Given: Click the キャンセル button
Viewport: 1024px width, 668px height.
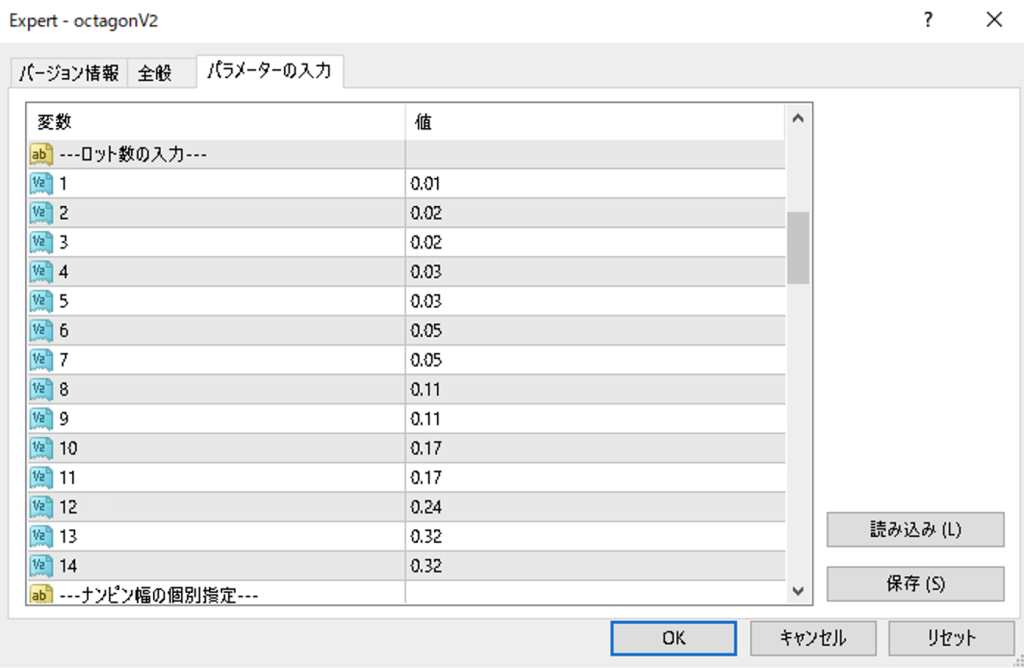Looking at the screenshot, I should click(812, 637).
